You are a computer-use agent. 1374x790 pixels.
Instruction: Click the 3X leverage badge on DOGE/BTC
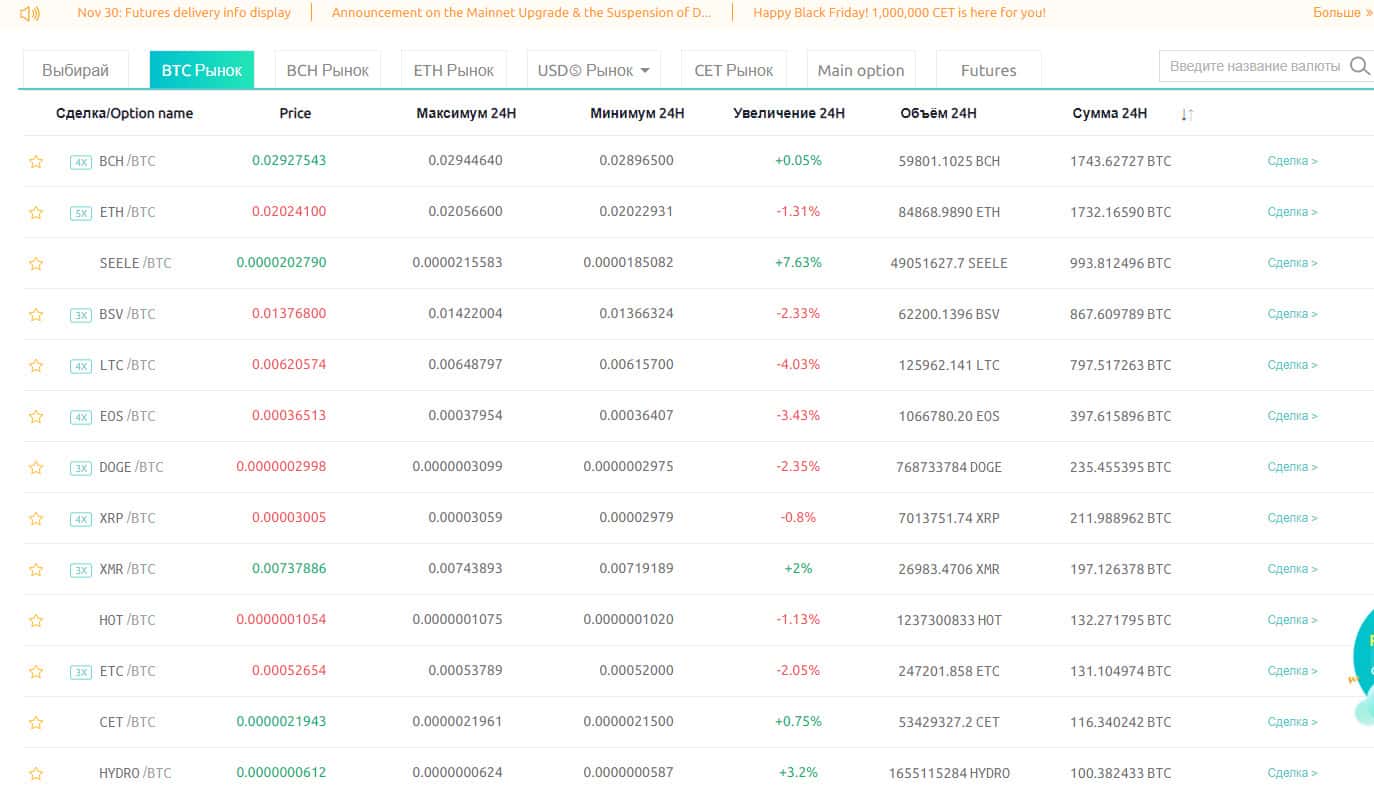81,468
